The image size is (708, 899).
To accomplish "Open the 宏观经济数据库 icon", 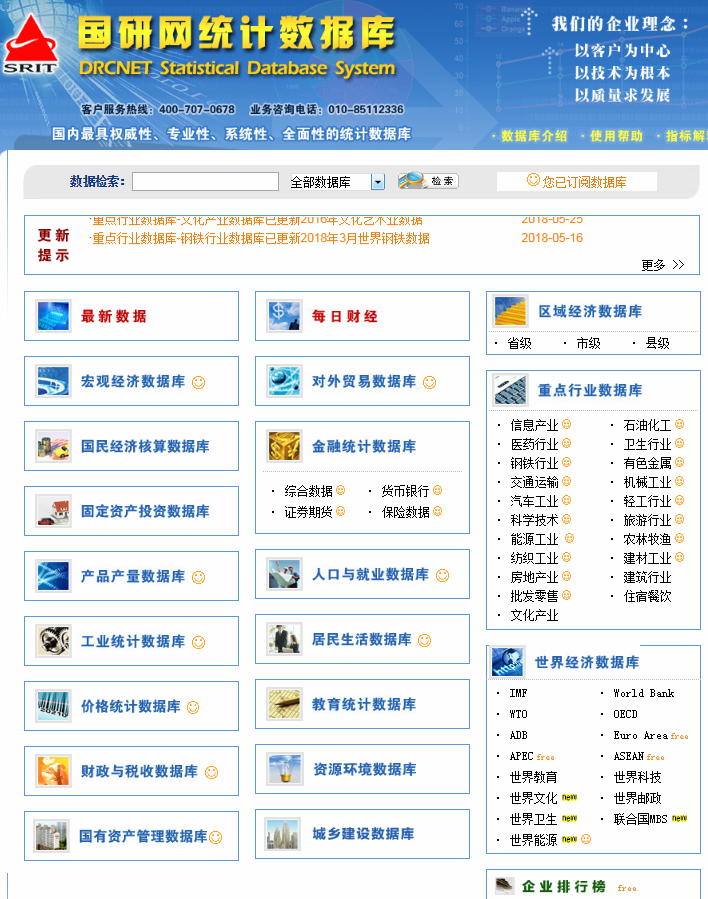I will click(53, 381).
